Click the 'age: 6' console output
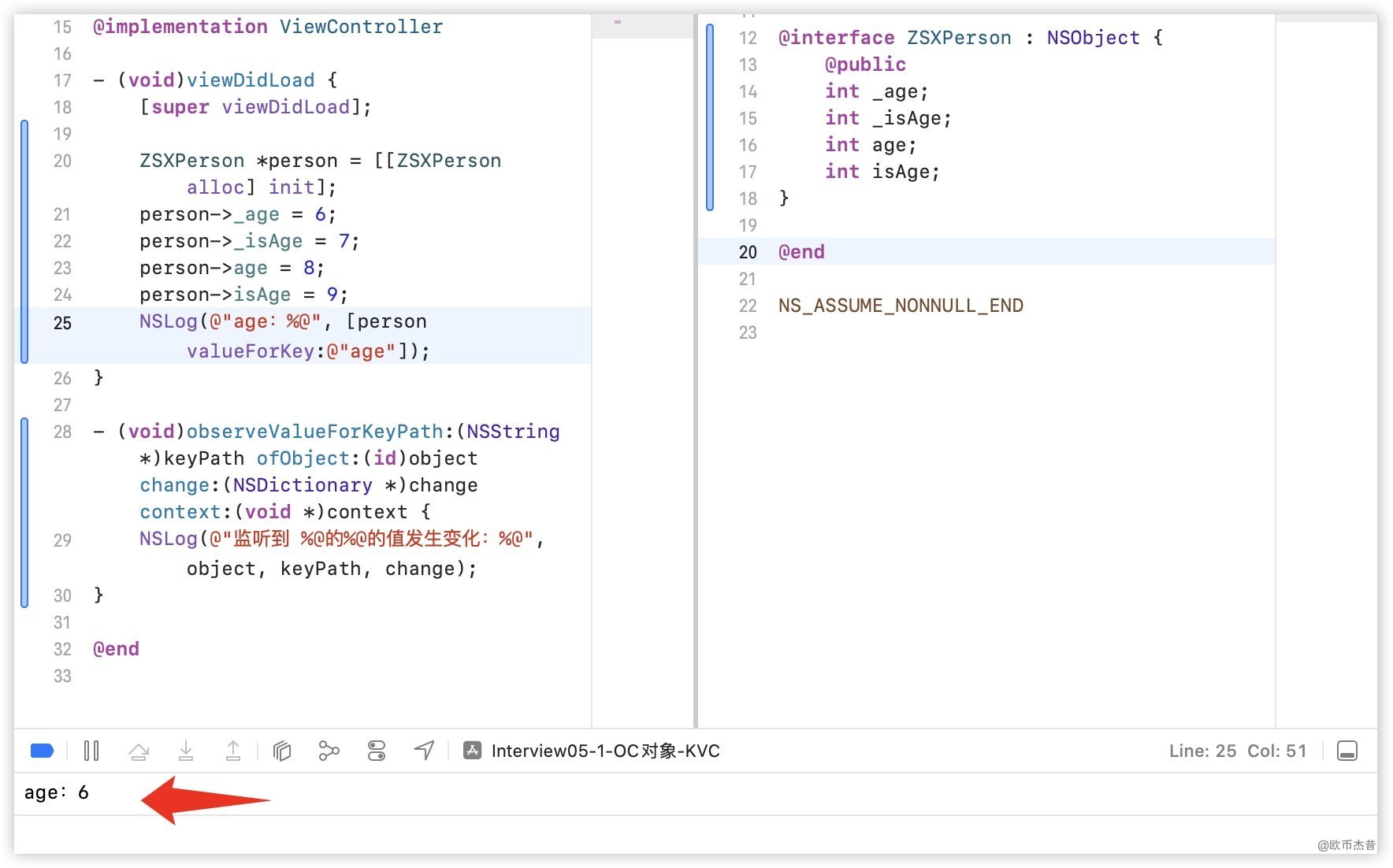 [x=57, y=792]
